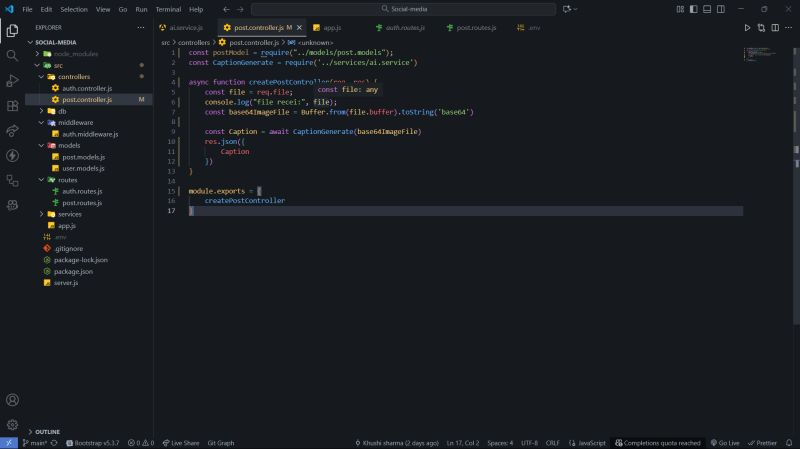Open Thunder Client lightning icon
This screenshot has width=800, height=449.
click(12, 156)
